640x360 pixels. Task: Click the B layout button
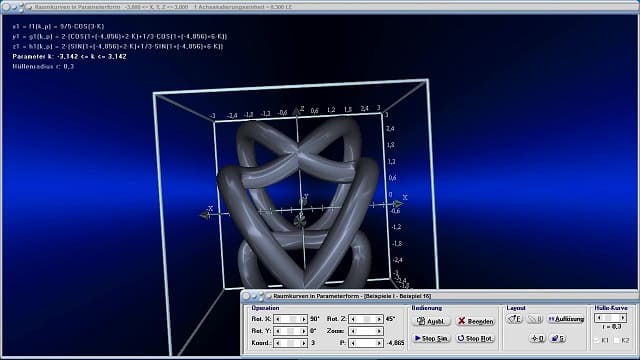point(535,319)
